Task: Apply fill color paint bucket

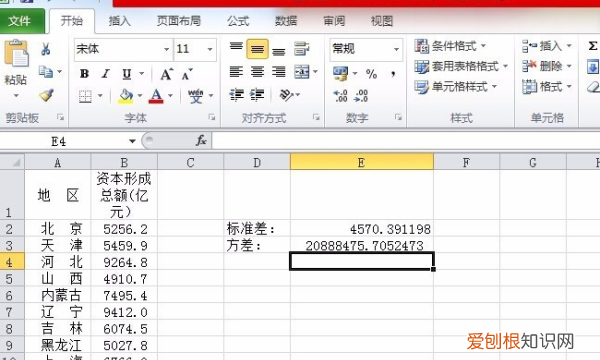Action: pos(126,96)
